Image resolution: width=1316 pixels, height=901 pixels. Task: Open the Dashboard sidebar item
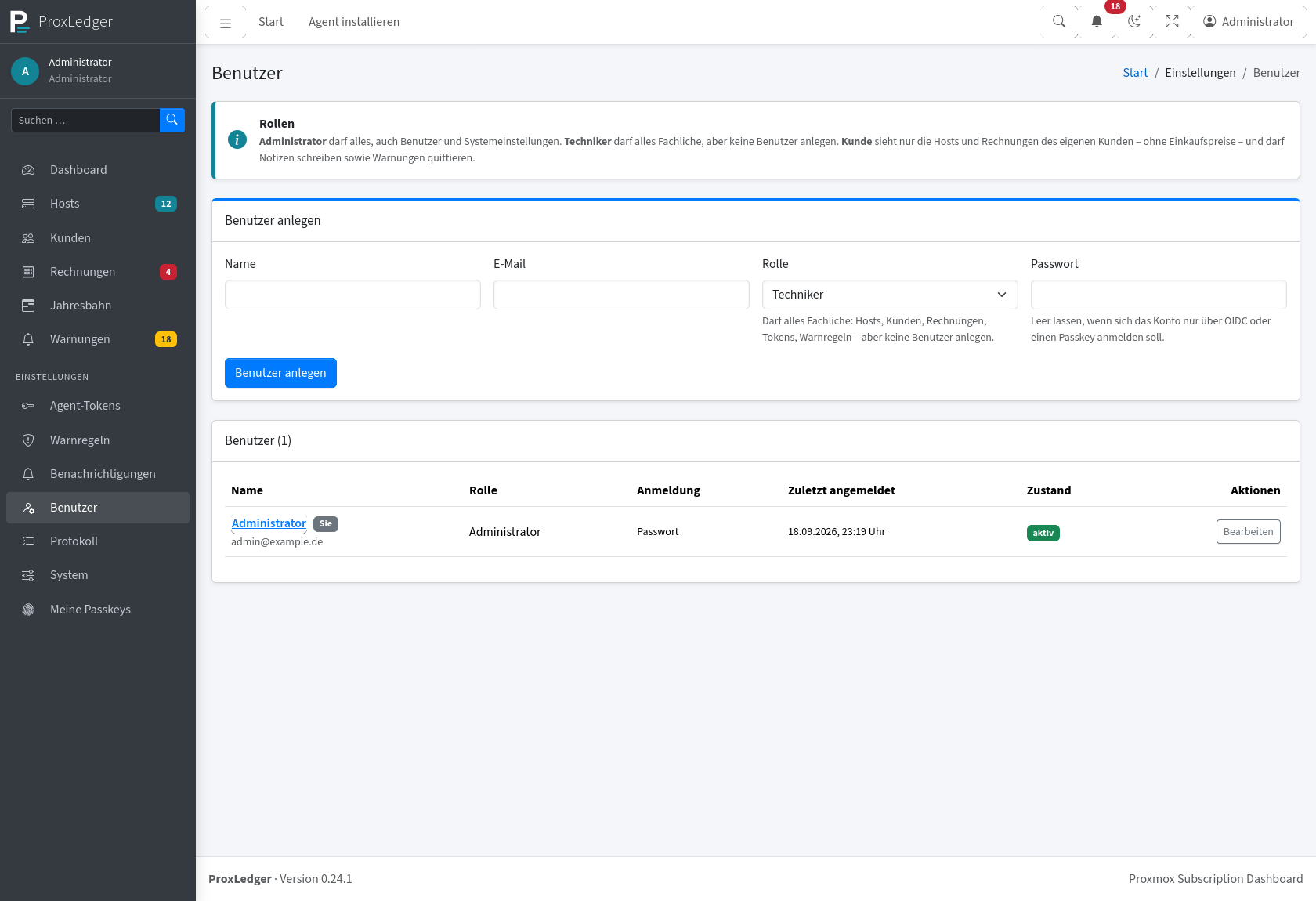pyautogui.click(x=98, y=170)
